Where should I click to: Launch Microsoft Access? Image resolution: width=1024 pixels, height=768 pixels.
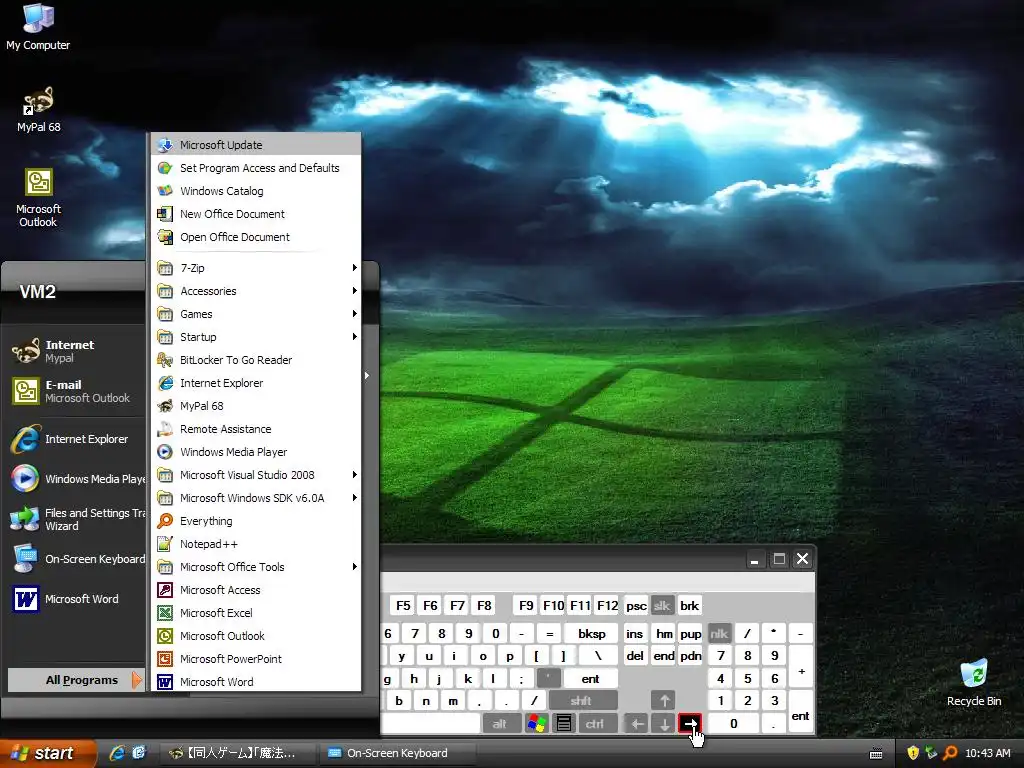tap(256, 590)
